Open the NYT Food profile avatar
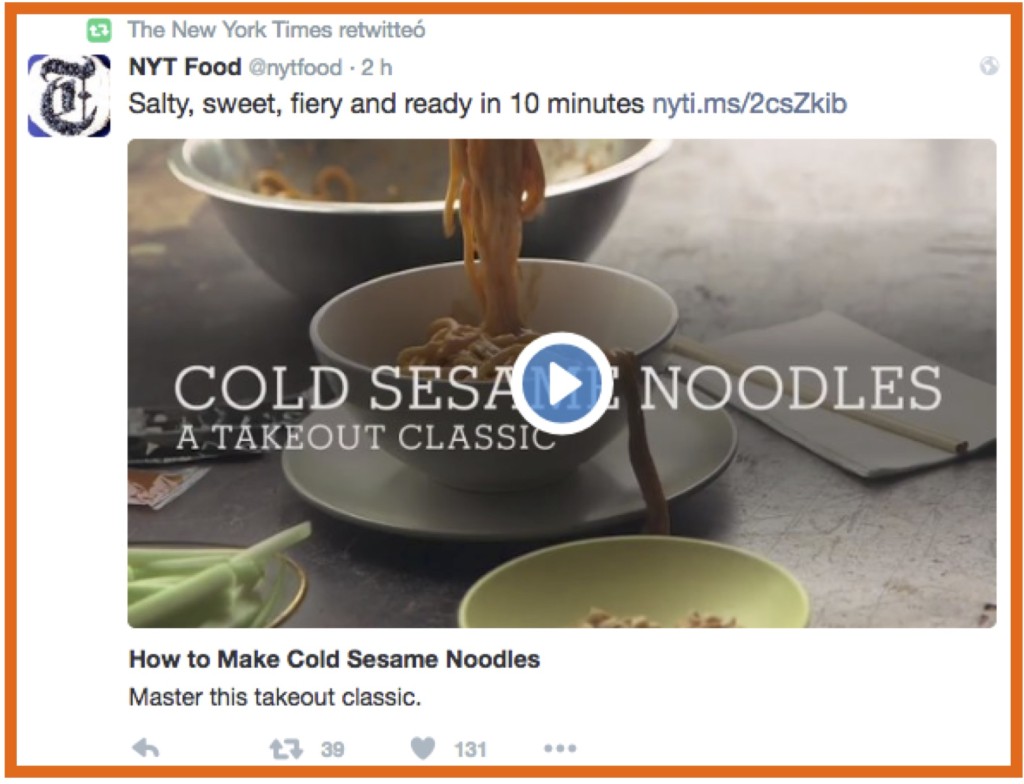The width and height of the screenshot is (1024, 784). [69, 95]
